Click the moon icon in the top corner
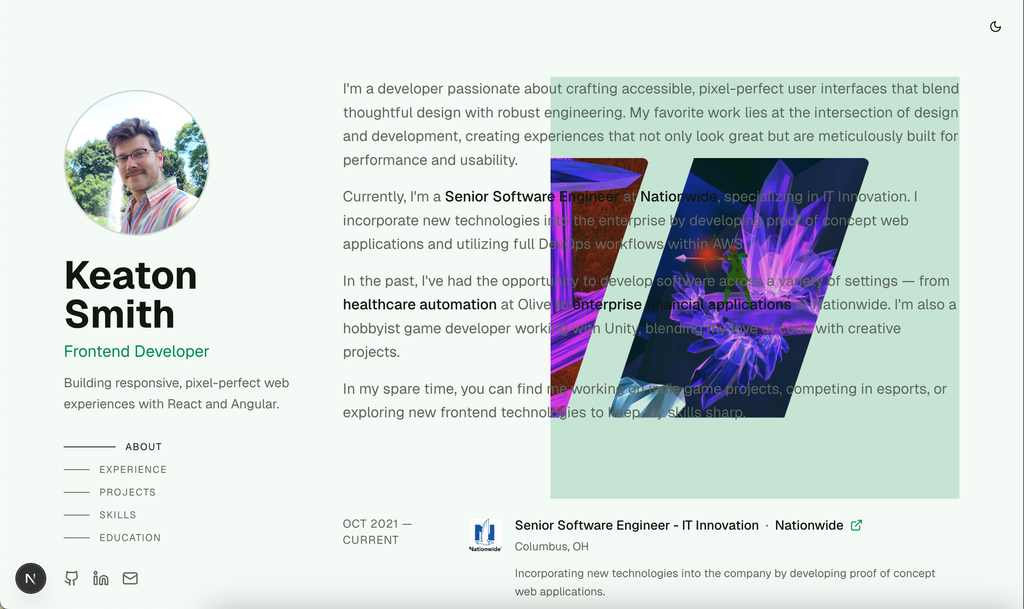The height and width of the screenshot is (609, 1024). (x=995, y=27)
